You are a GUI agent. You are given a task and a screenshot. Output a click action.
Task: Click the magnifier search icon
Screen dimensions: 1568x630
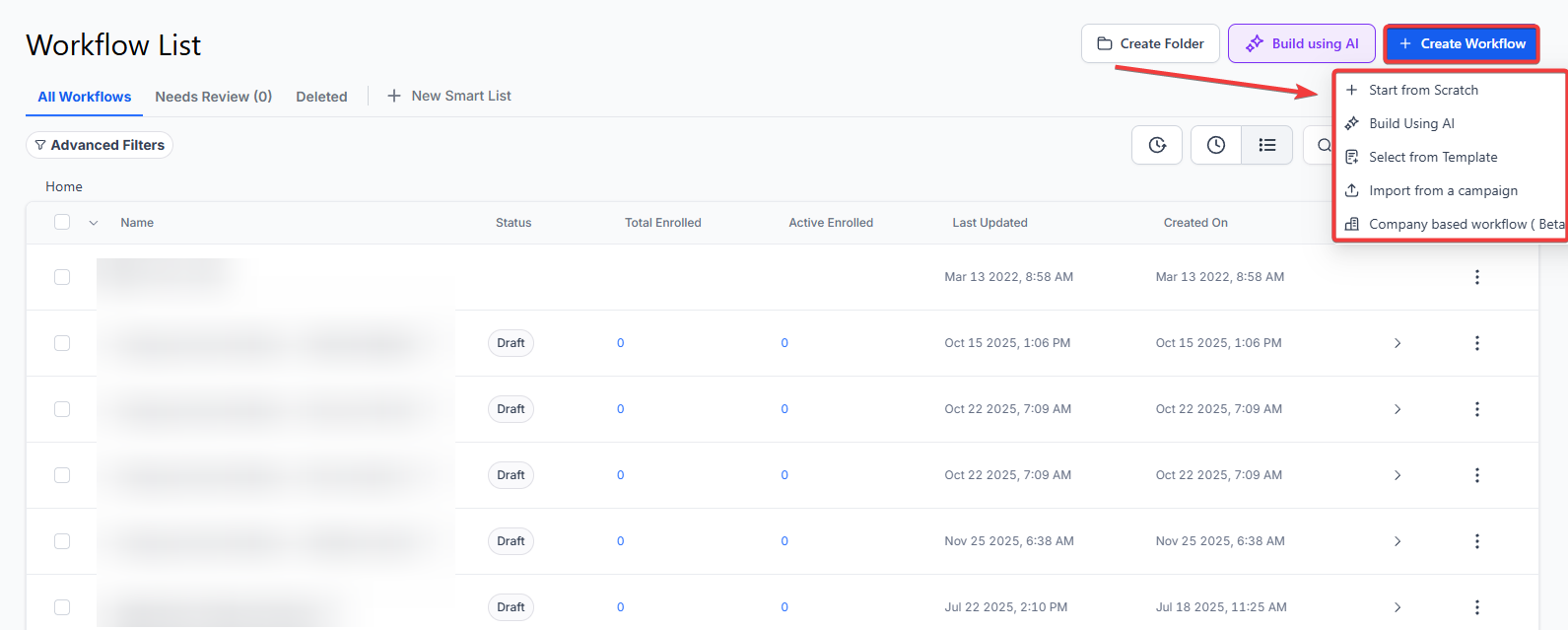tap(1323, 146)
